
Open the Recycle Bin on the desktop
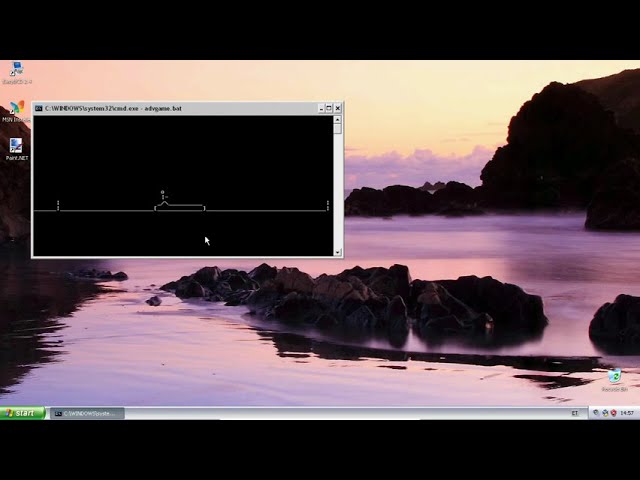point(614,380)
